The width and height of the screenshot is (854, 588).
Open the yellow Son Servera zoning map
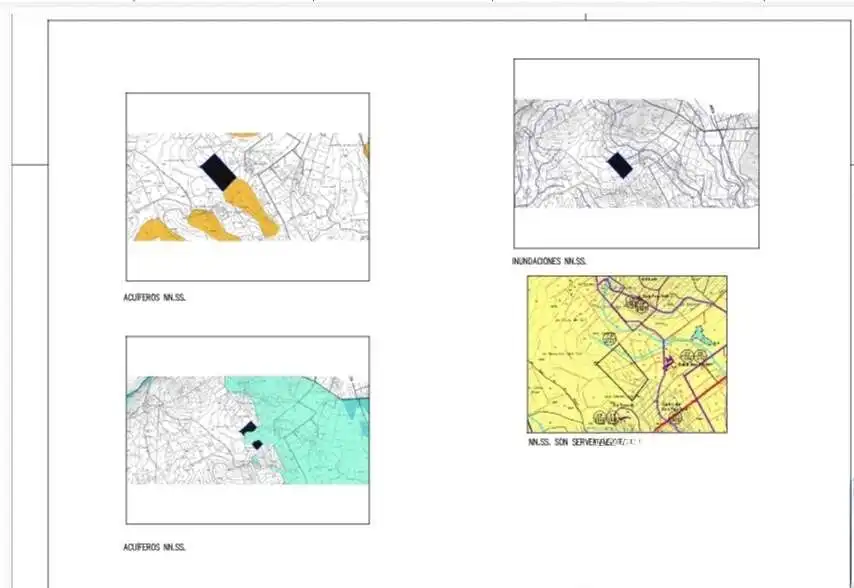pos(627,354)
